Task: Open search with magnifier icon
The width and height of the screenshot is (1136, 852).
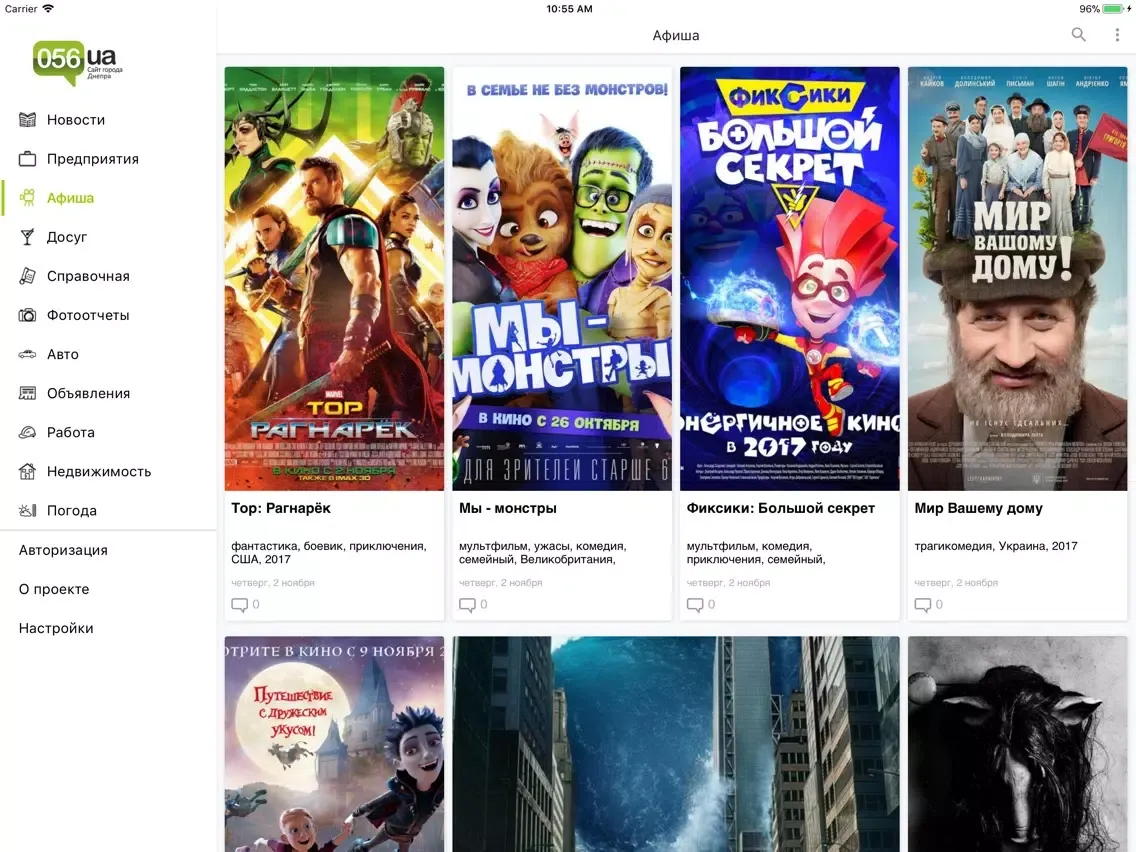Action: point(1079,35)
